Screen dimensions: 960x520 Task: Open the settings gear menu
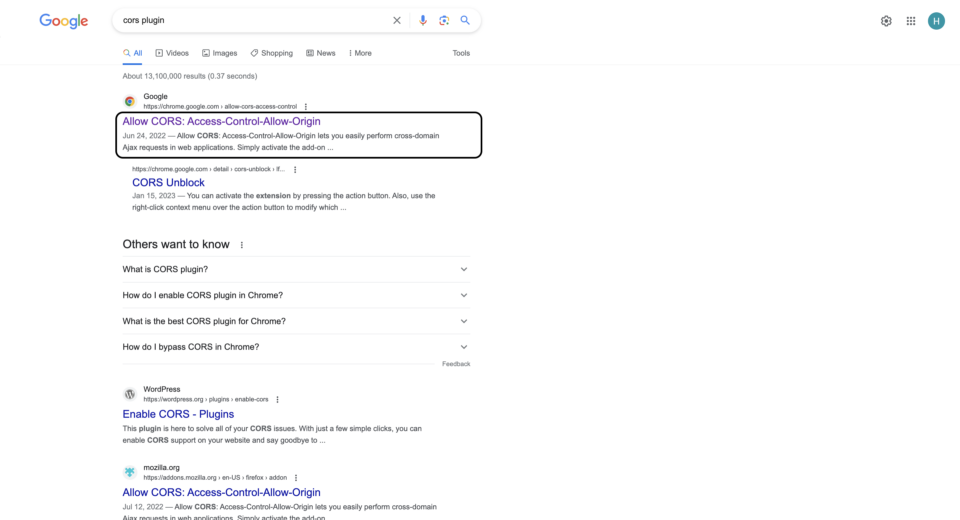(886, 21)
